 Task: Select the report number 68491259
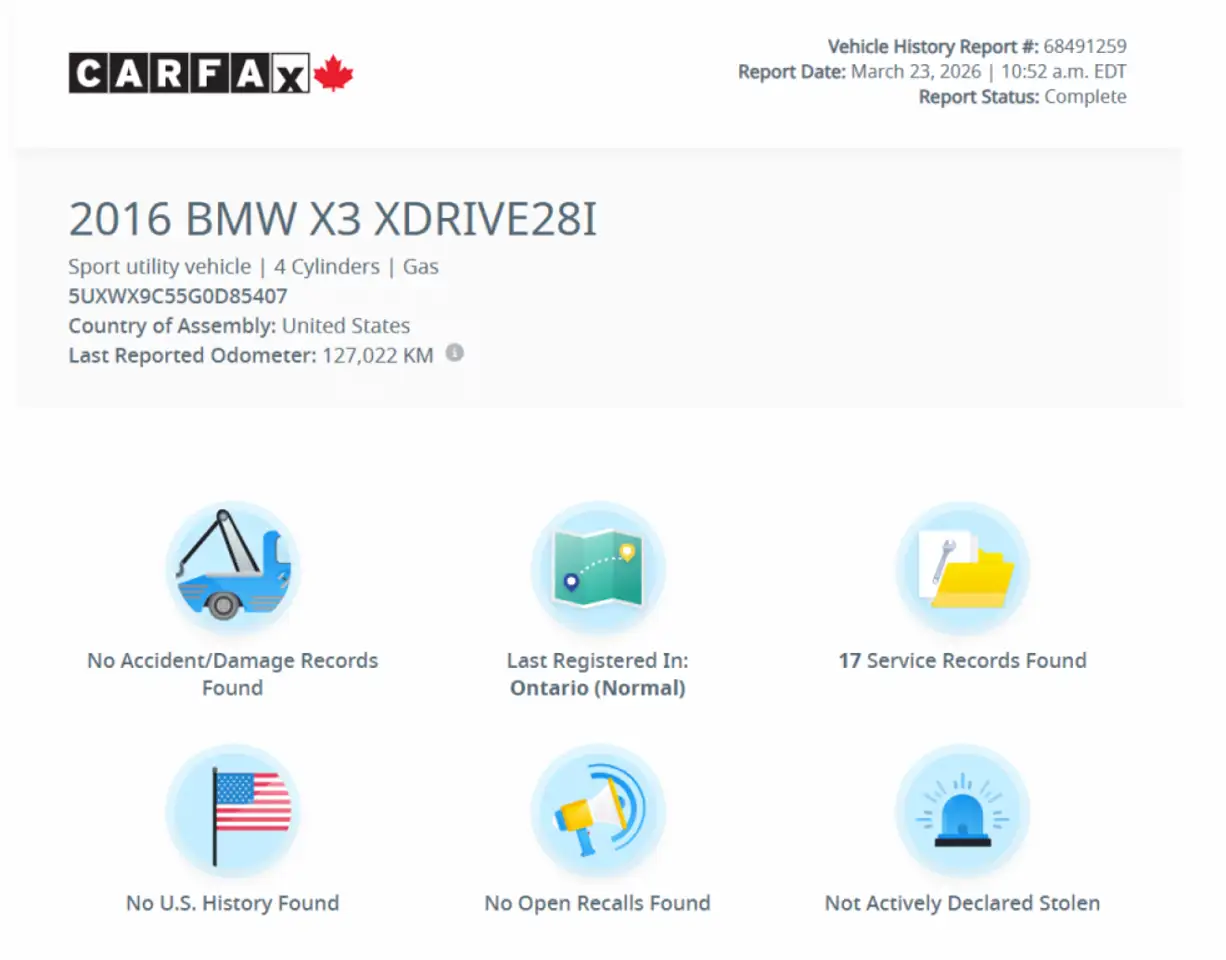click(1085, 46)
